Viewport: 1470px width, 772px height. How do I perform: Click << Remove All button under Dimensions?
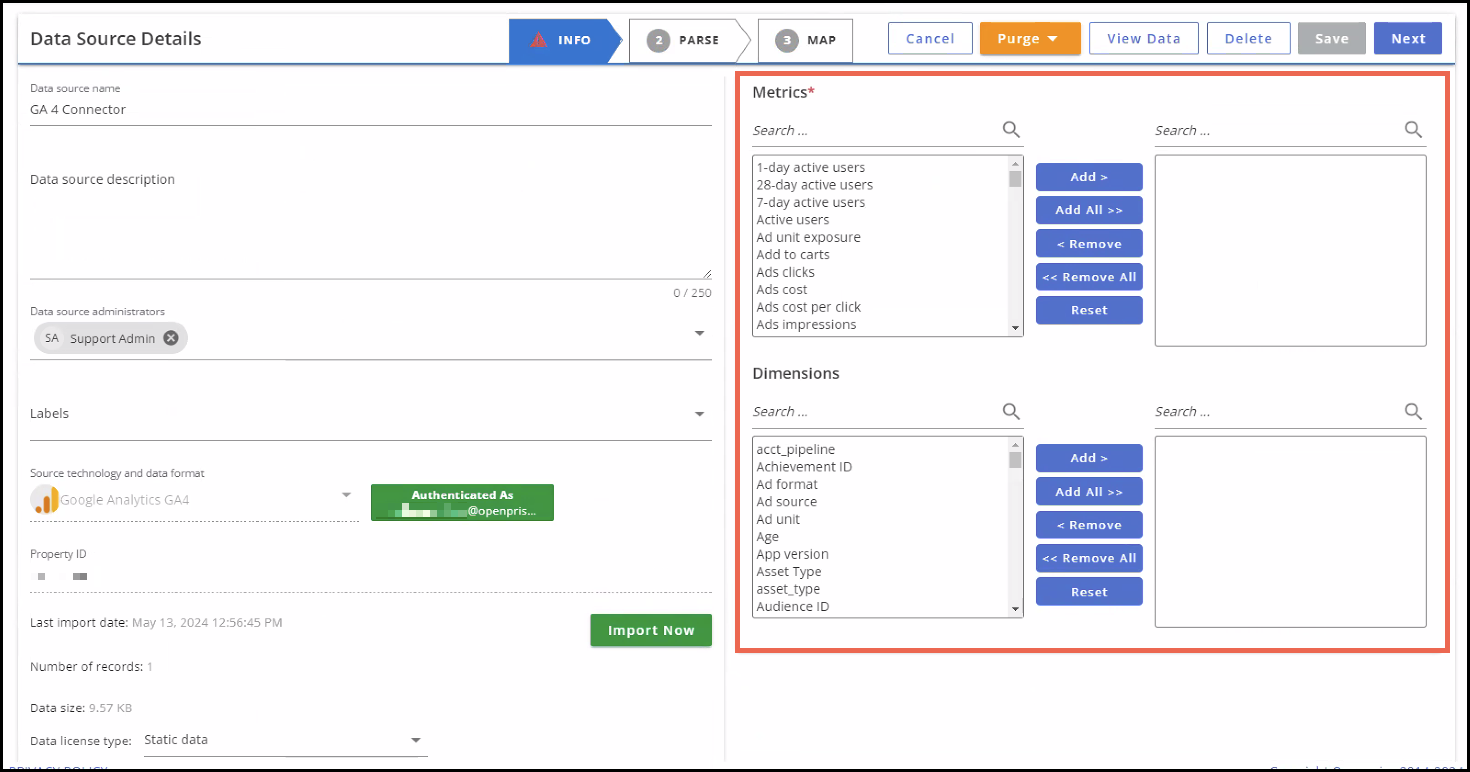coord(1089,558)
